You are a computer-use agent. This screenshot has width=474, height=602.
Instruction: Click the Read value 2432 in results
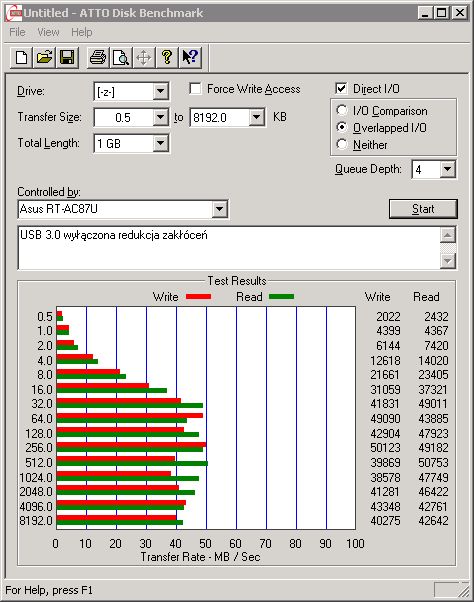(x=436, y=316)
